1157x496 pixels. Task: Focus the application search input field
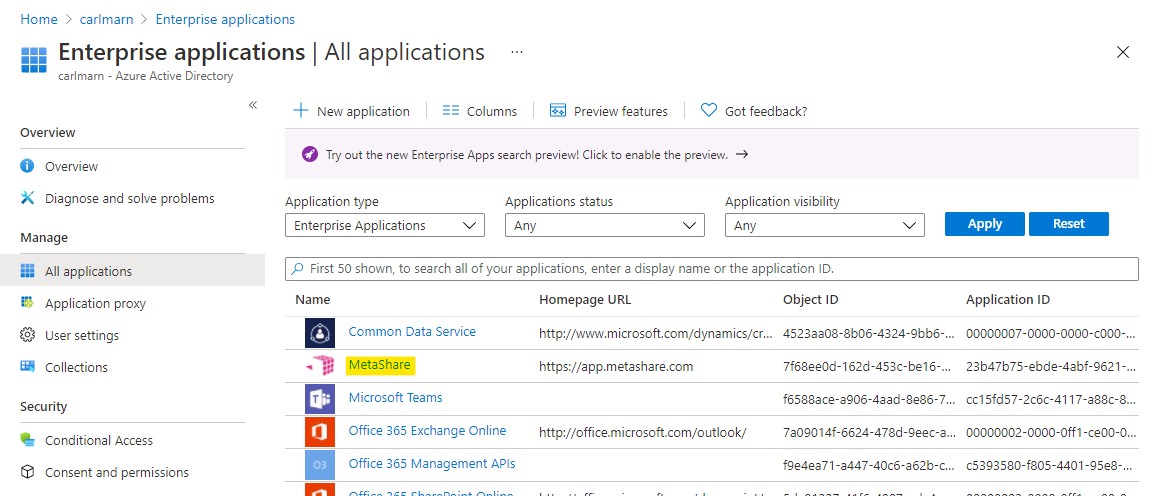[711, 269]
